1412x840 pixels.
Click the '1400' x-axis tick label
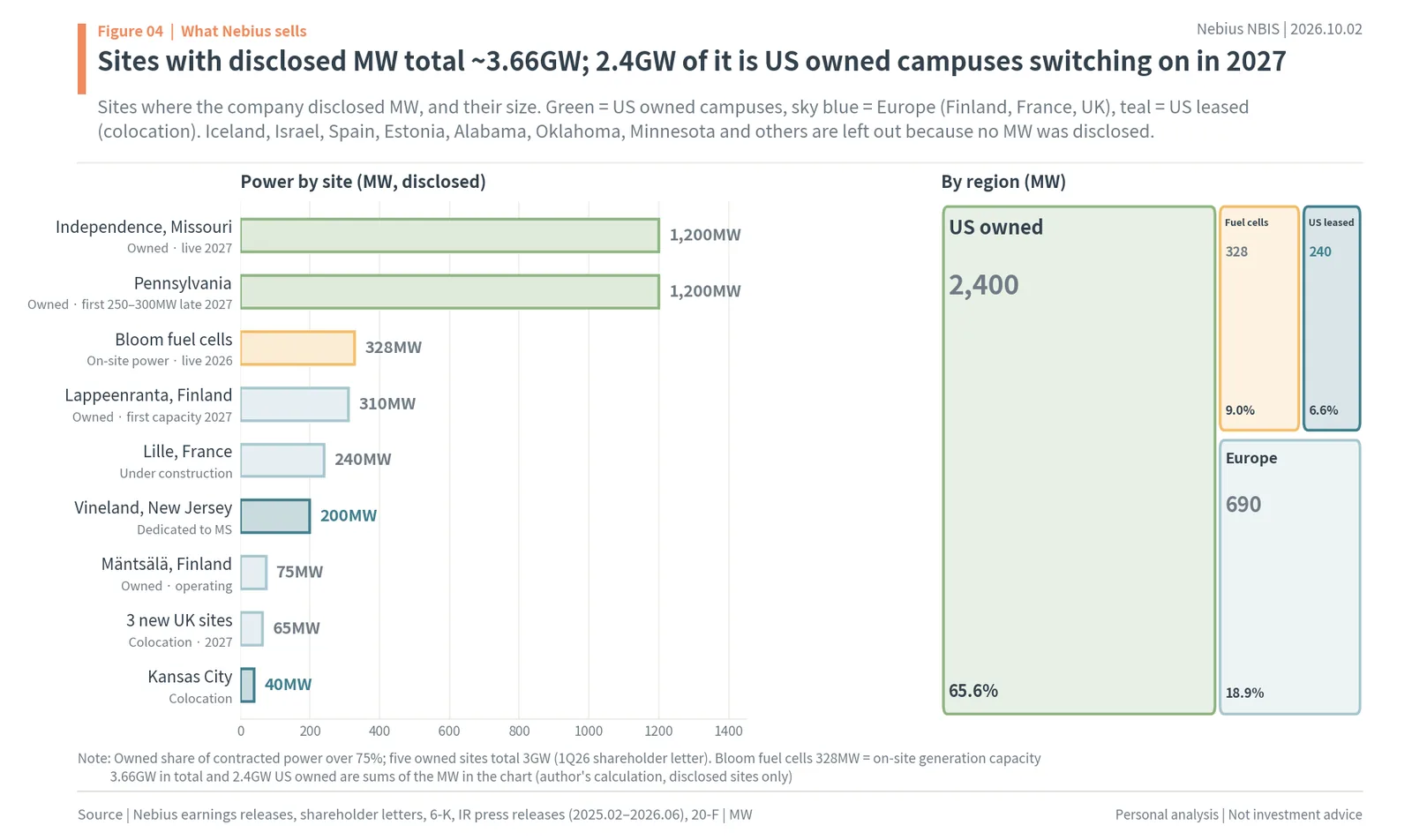[729, 731]
